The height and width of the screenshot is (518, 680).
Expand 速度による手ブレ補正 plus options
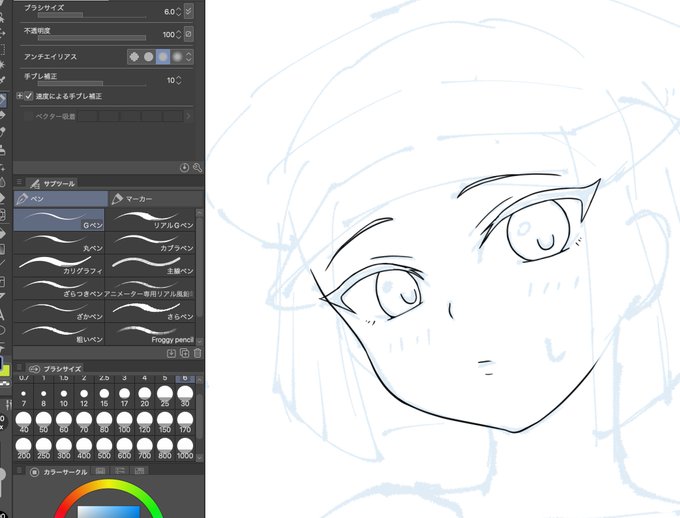tap(19, 95)
